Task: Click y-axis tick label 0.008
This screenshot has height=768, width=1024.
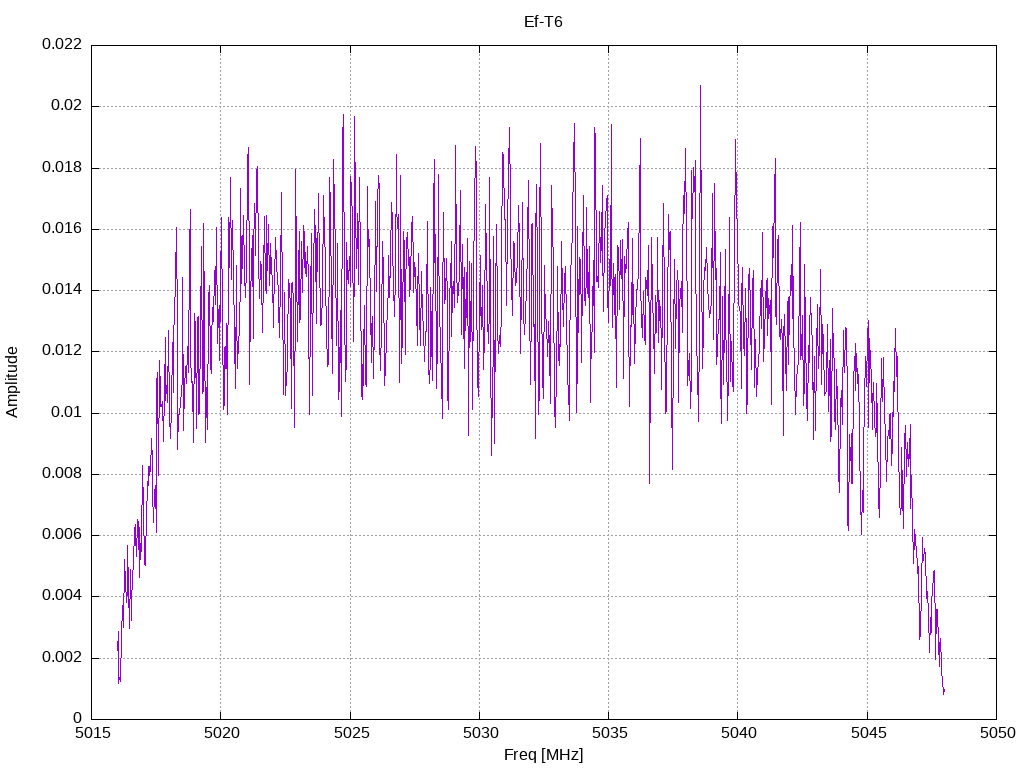Action: point(62,473)
